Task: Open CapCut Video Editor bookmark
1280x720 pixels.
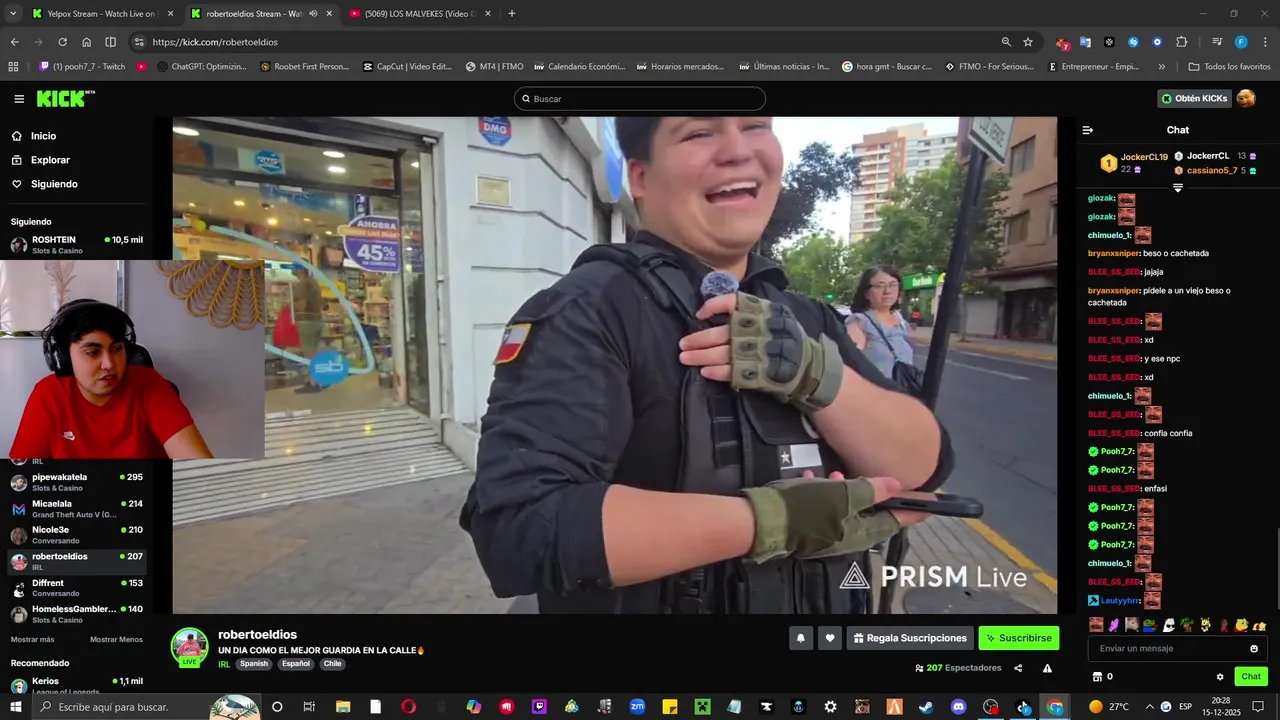Action: pos(406,67)
